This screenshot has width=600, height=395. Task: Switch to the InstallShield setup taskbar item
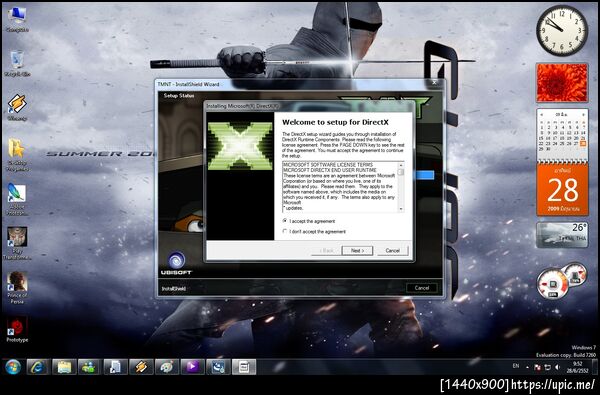click(218, 367)
